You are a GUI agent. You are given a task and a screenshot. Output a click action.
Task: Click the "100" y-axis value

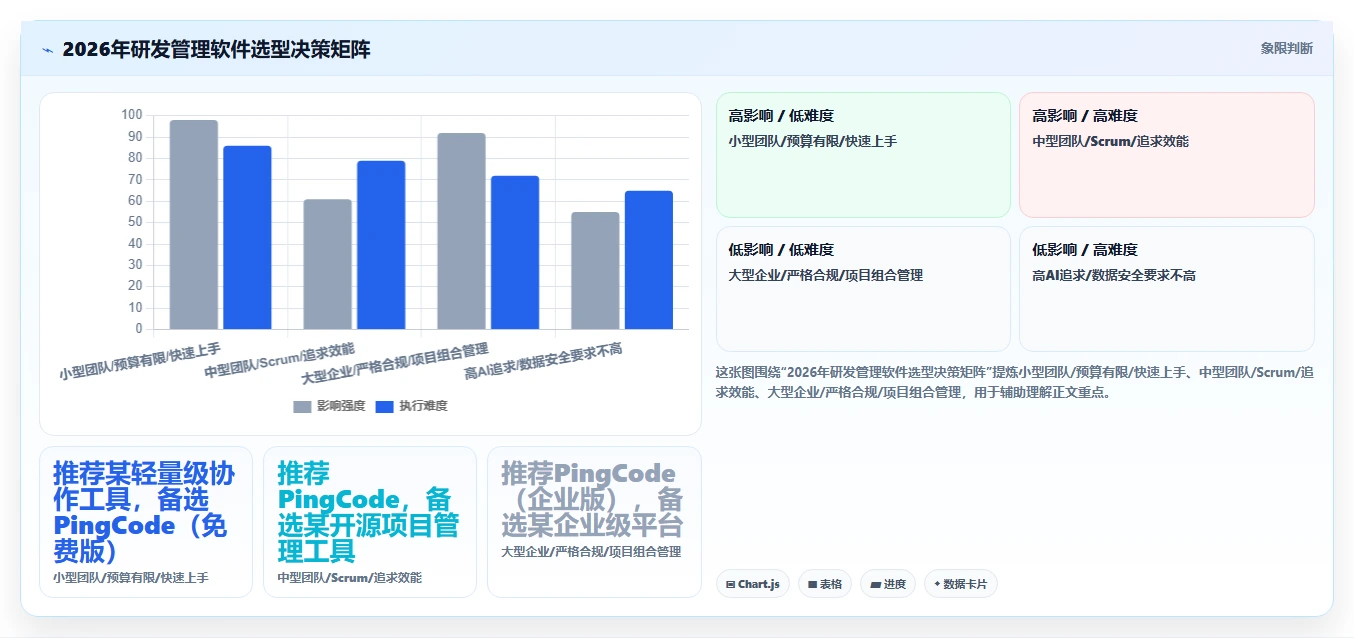click(x=132, y=115)
